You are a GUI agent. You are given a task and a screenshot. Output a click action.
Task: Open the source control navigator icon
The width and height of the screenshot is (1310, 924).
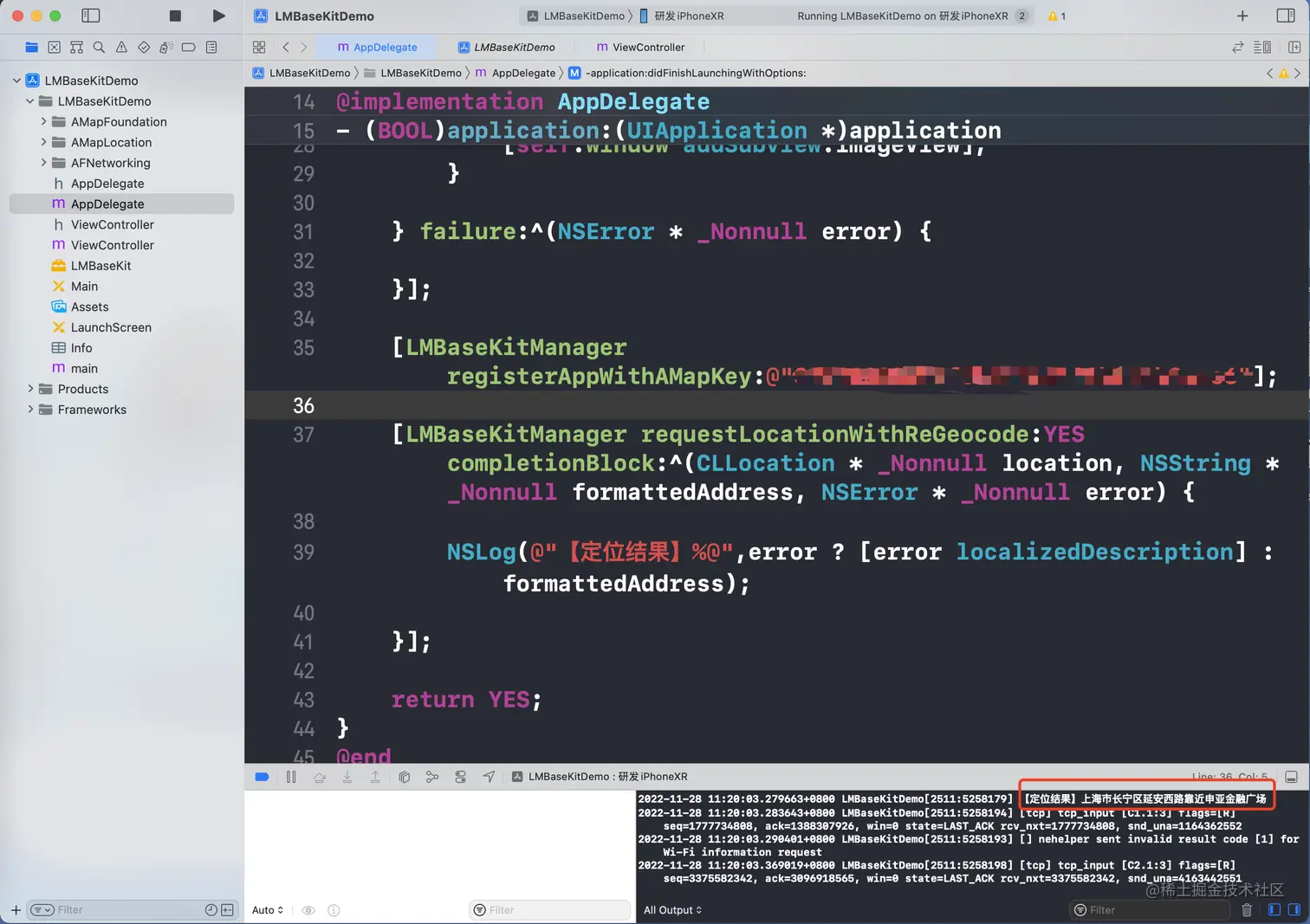pyautogui.click(x=55, y=48)
